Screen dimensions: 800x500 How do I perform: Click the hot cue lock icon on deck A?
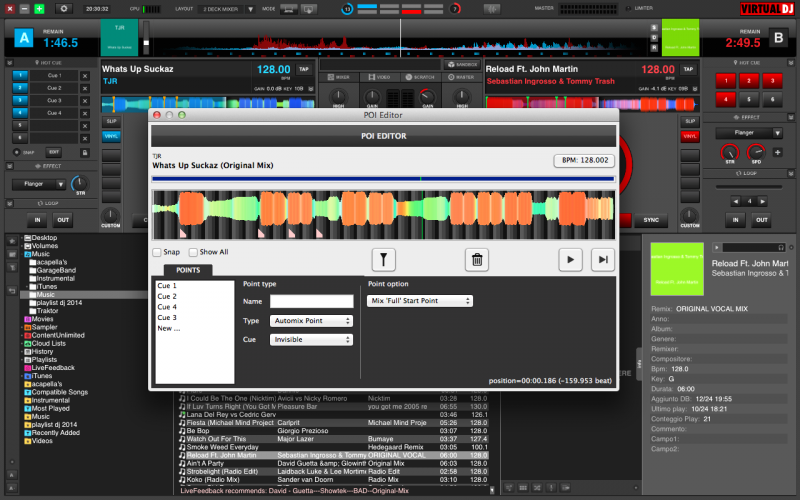(85, 153)
